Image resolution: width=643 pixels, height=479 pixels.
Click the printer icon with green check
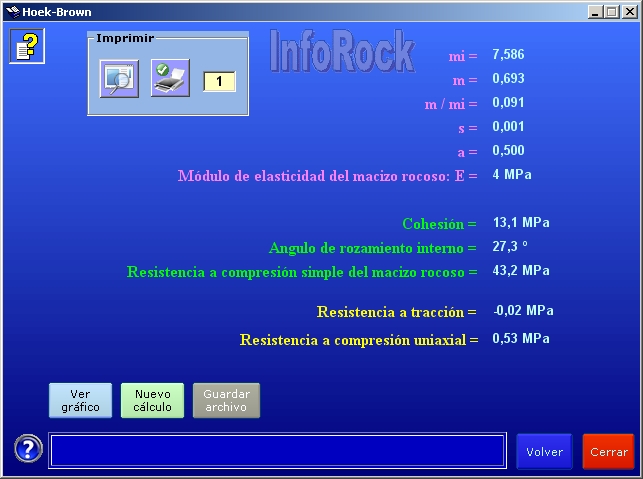170,78
